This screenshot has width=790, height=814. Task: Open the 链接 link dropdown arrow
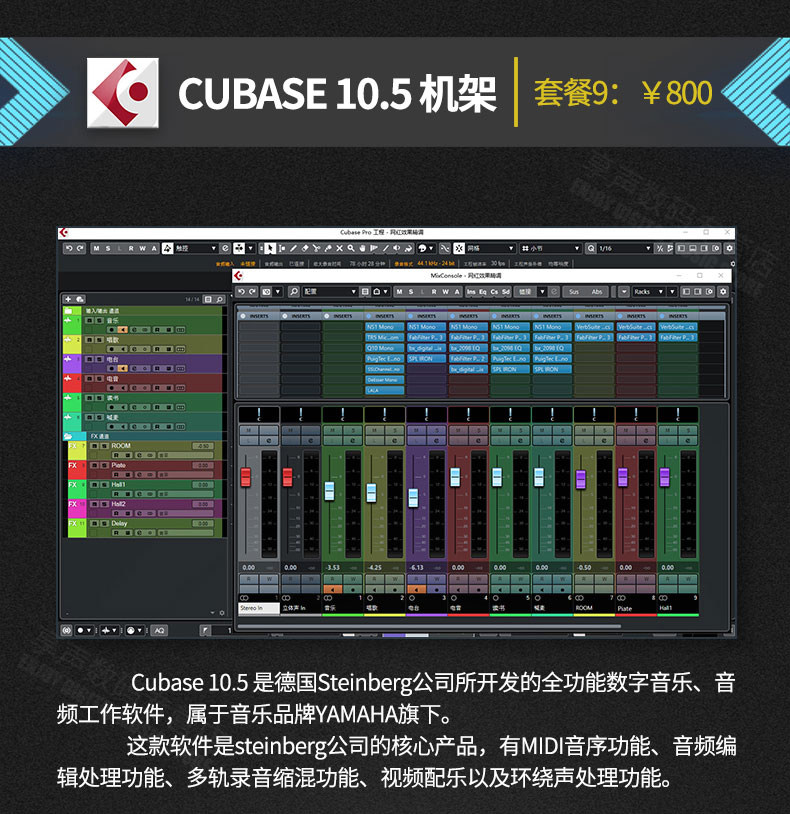542,292
